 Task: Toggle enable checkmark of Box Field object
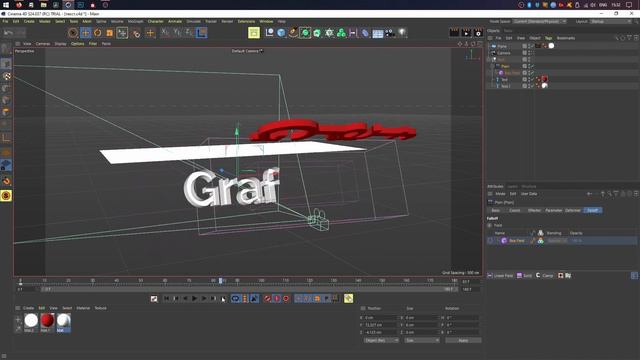pyautogui.click(x=532, y=73)
